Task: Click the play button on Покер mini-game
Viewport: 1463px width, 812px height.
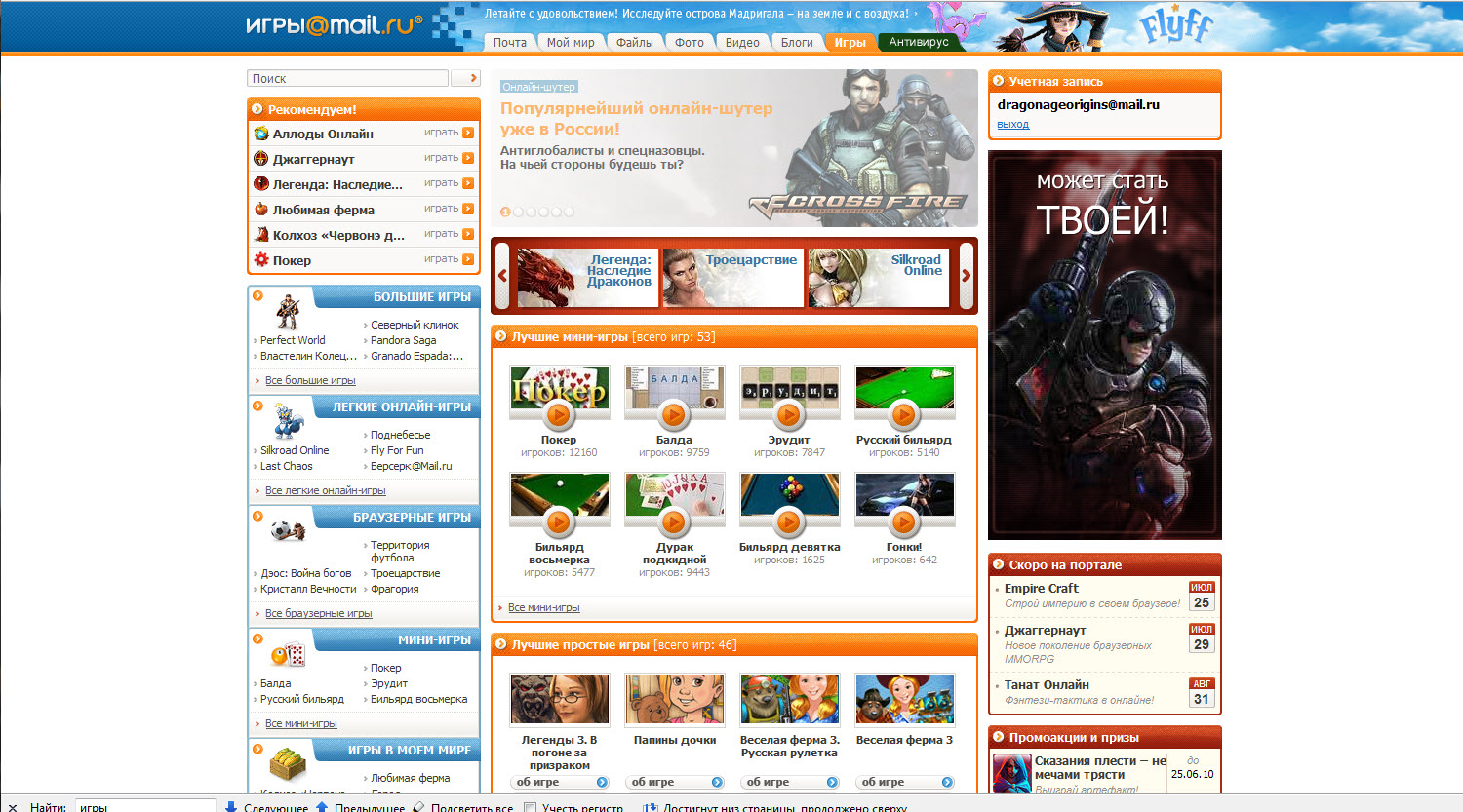Action: click(559, 415)
